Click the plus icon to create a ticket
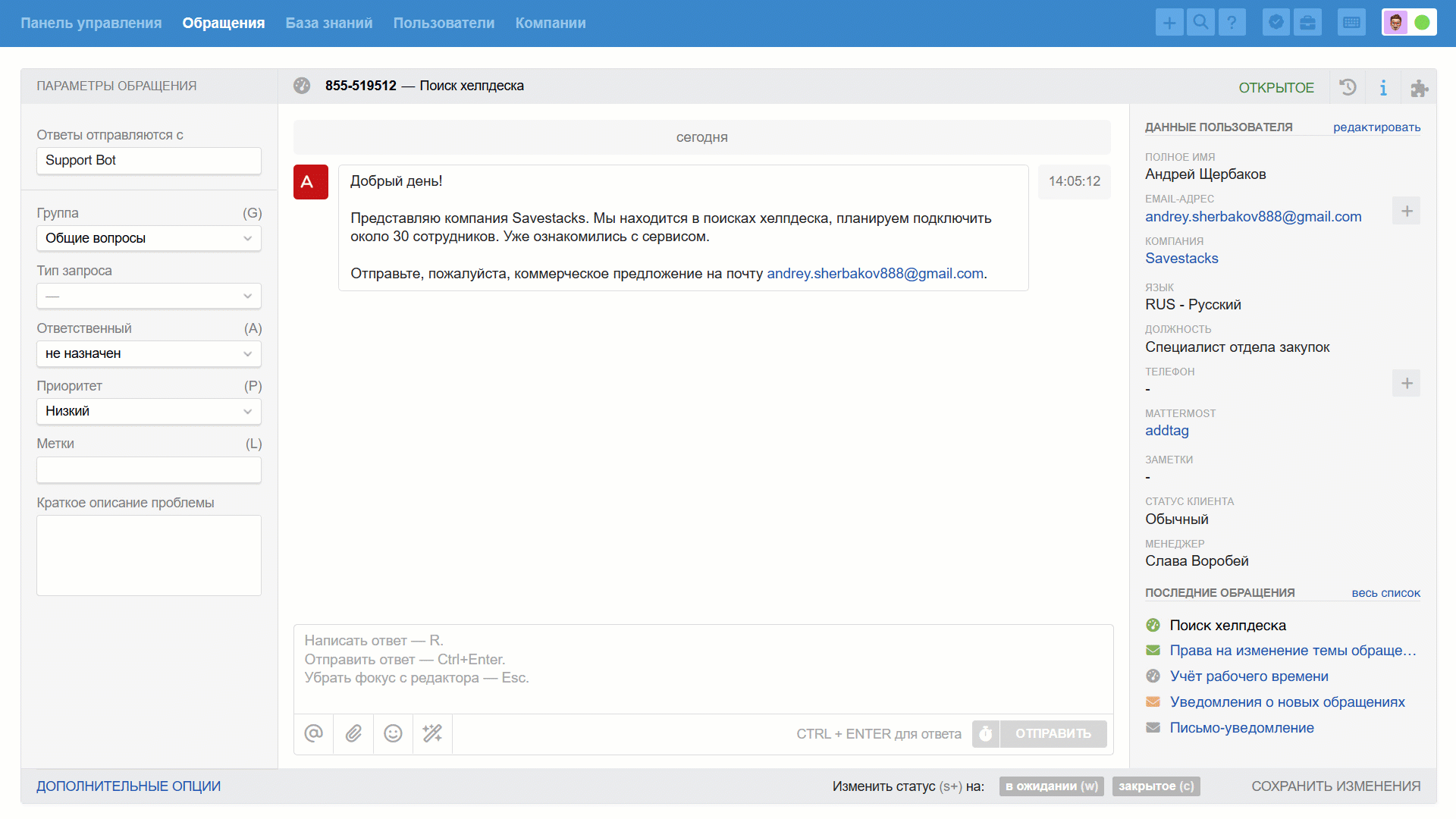 1169,23
